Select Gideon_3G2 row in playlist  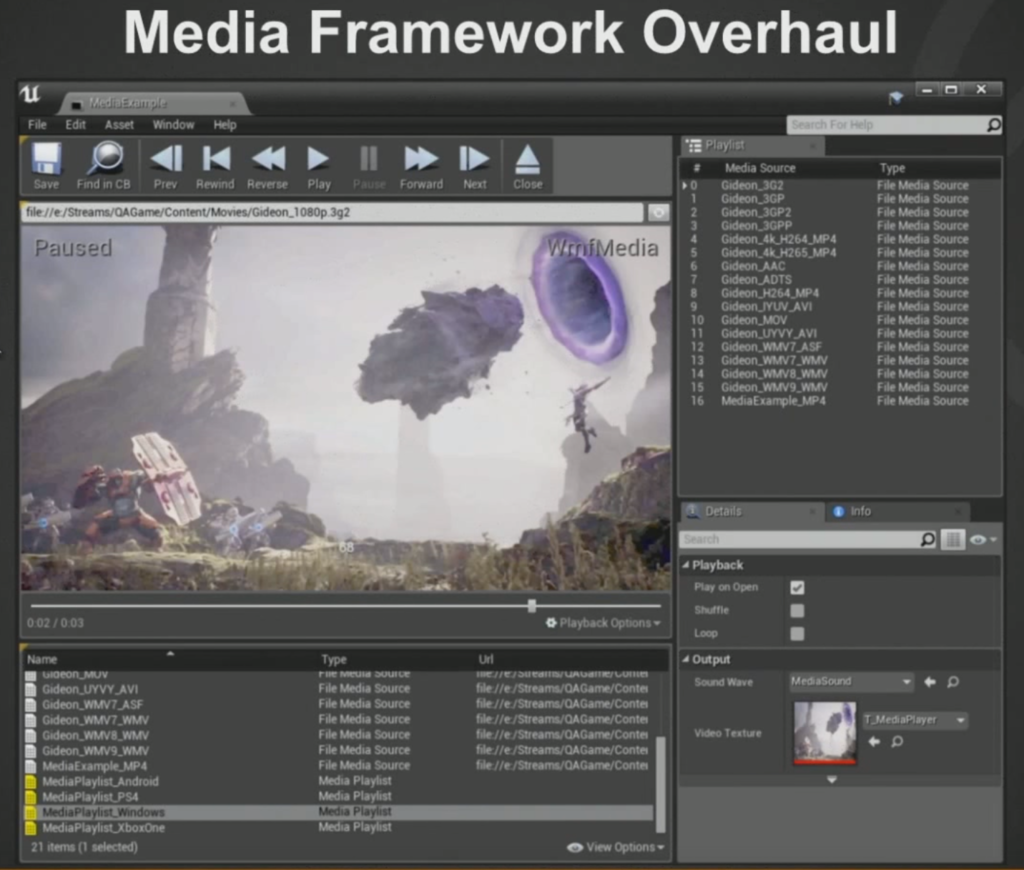pyautogui.click(x=840, y=185)
